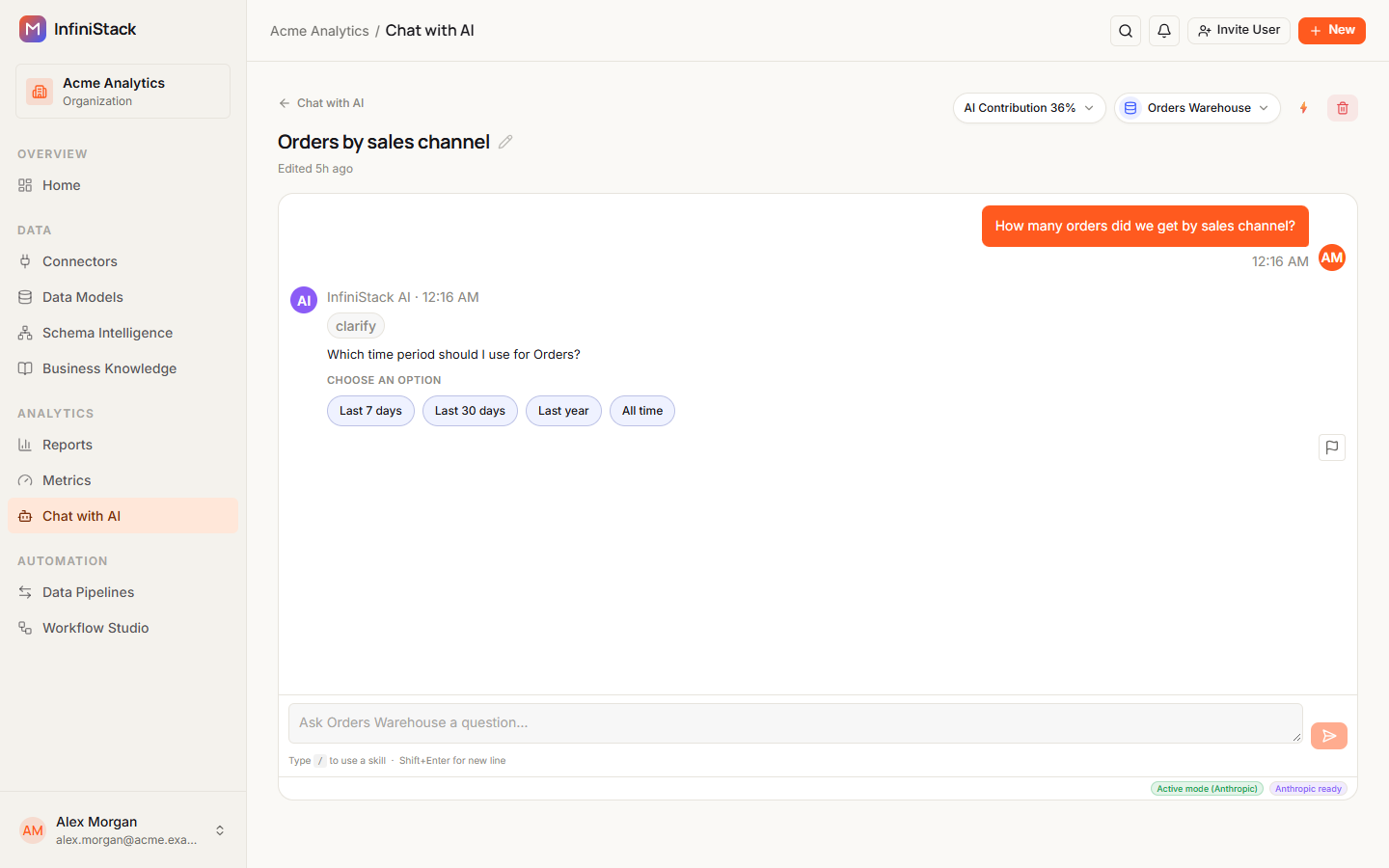Click the send message arrow button
The height and width of the screenshot is (868, 1389).
click(x=1329, y=736)
